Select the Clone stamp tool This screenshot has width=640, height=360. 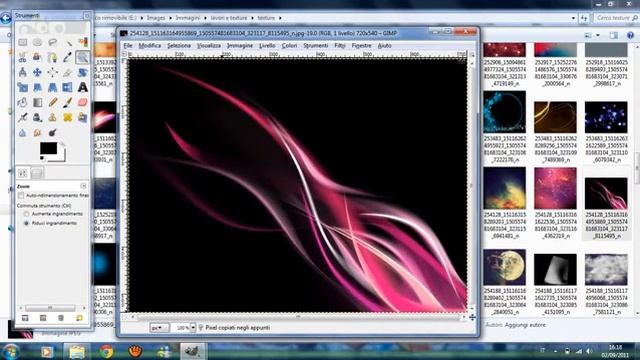pyautogui.click(x=52, y=118)
